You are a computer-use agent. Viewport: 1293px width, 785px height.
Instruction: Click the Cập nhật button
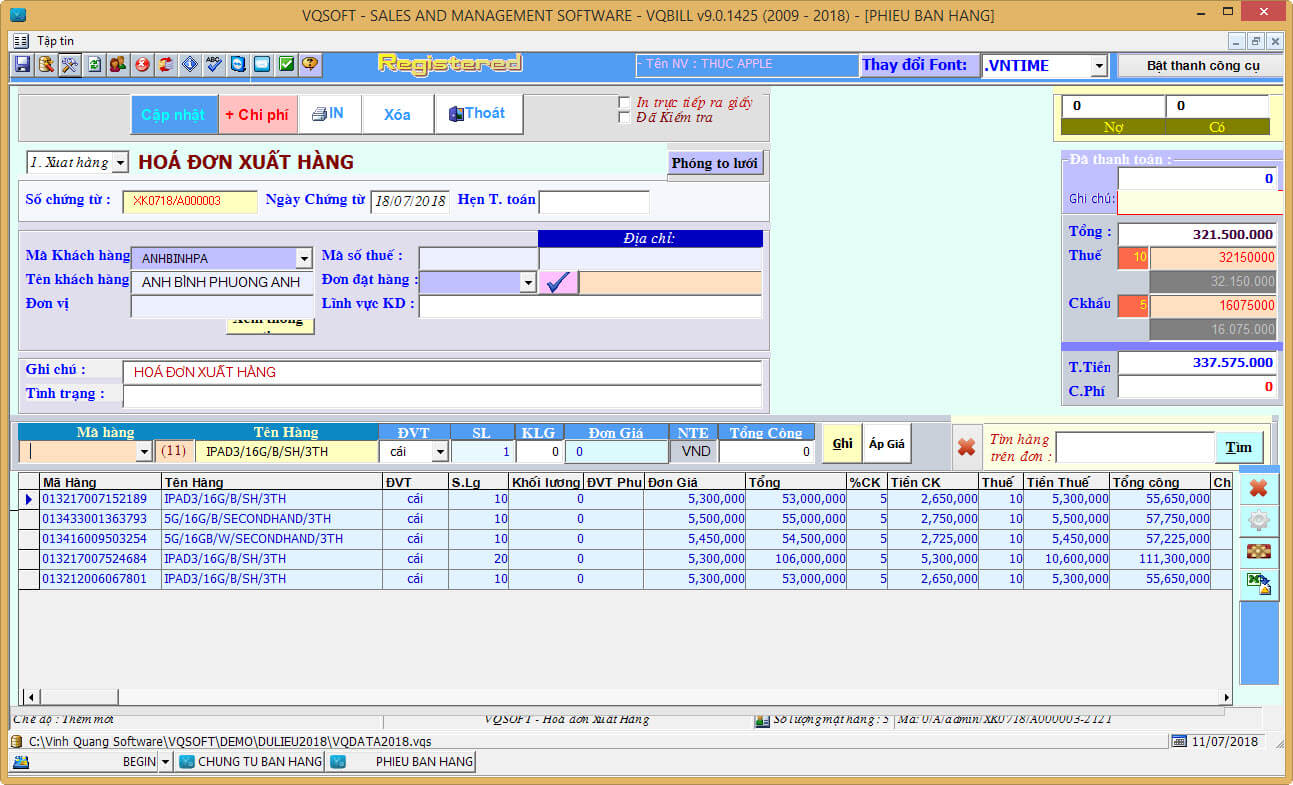click(x=173, y=115)
